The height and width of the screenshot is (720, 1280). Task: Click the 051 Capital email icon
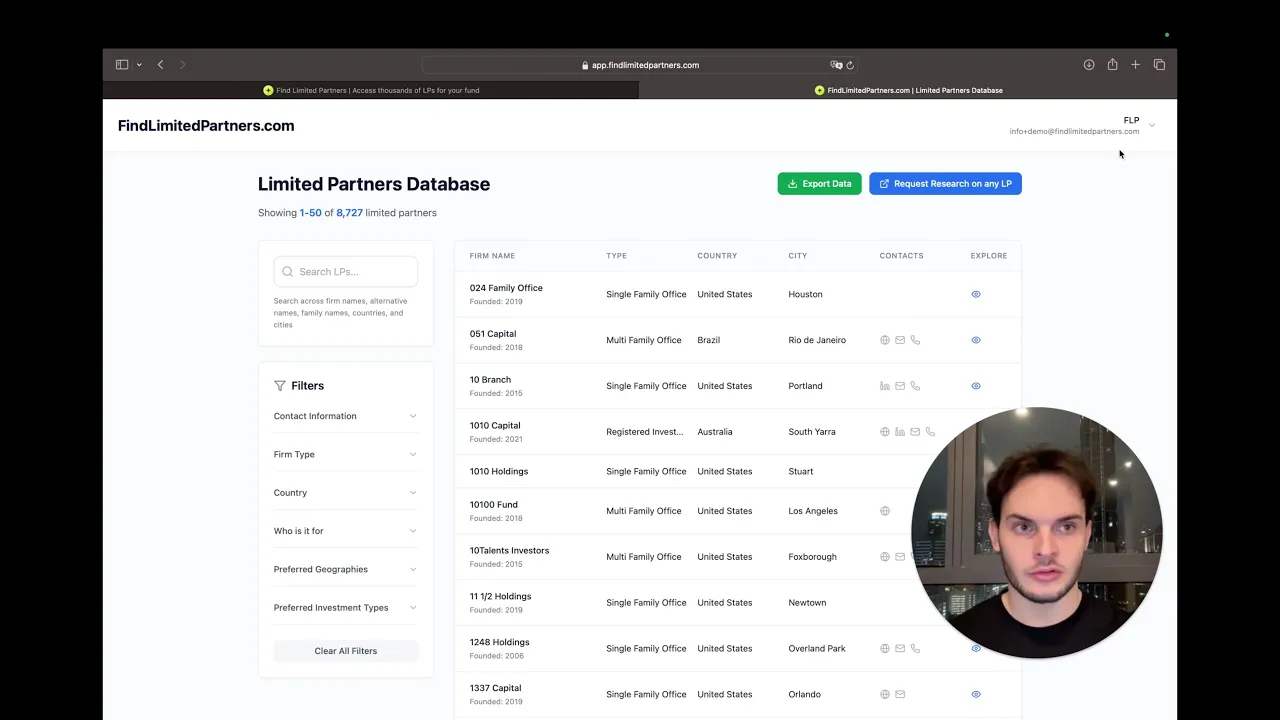pyautogui.click(x=900, y=340)
